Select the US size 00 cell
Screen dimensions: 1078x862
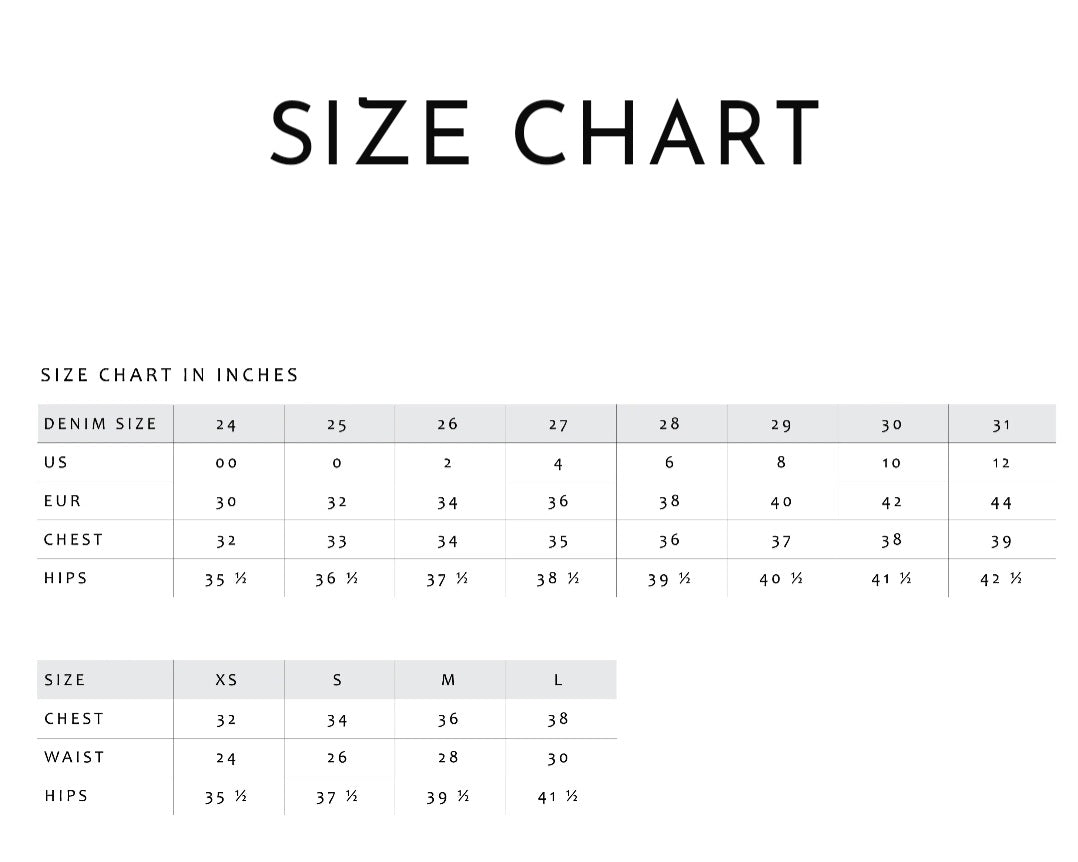(227, 463)
